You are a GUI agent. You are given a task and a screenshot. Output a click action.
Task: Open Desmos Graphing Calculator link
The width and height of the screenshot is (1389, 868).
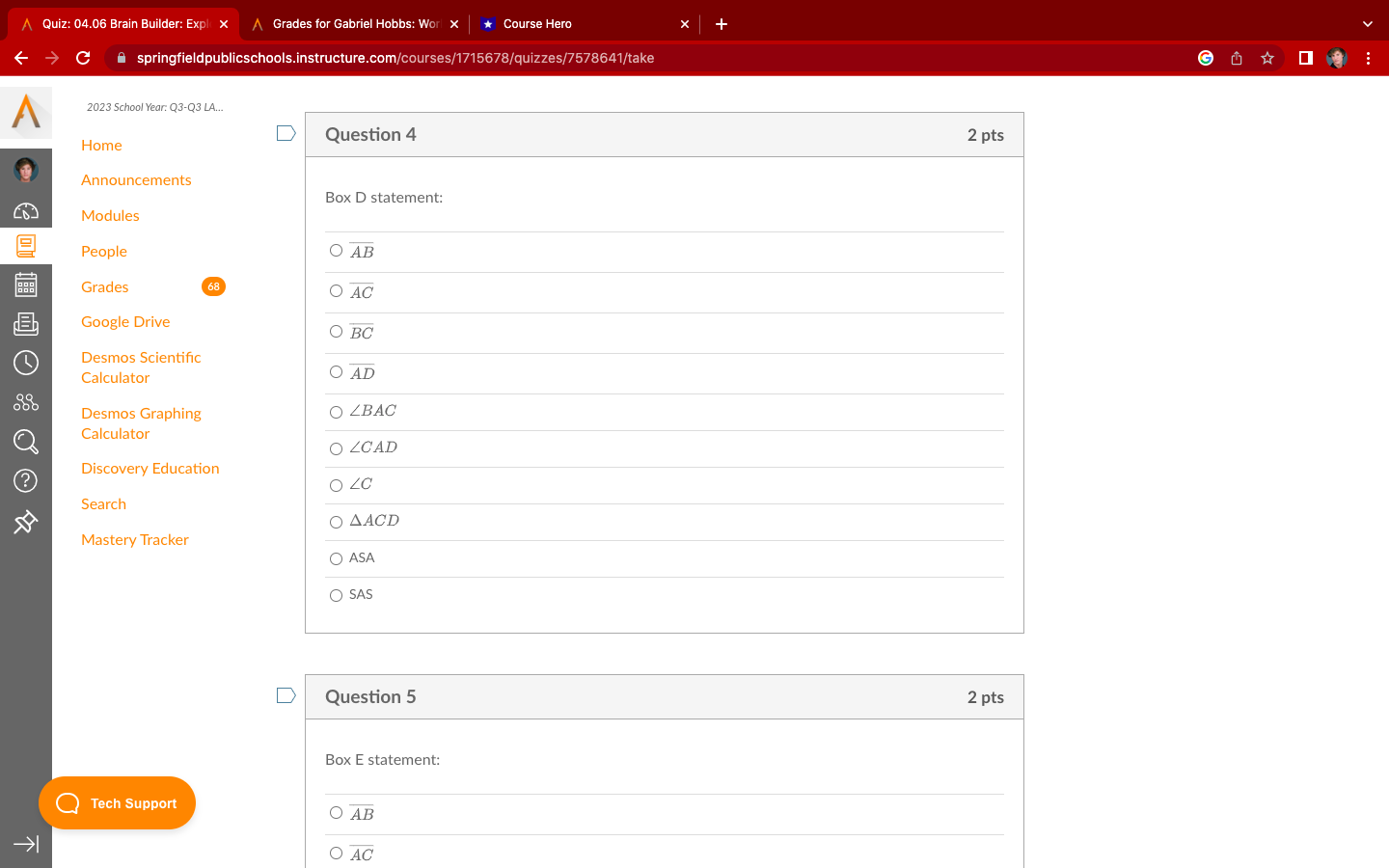[x=141, y=423]
